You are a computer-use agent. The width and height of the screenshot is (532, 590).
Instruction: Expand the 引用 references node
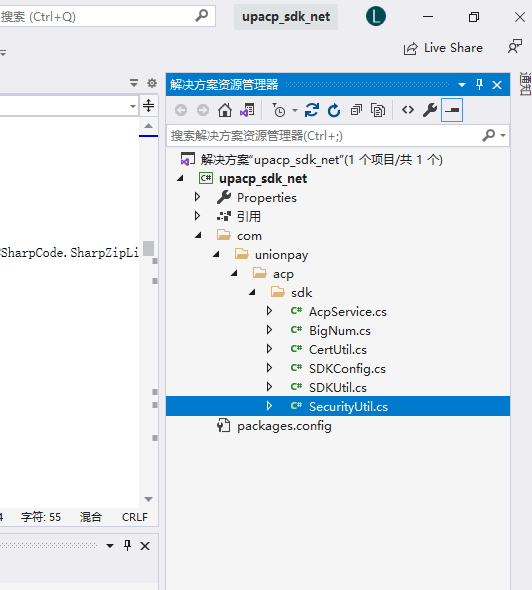coord(197,216)
